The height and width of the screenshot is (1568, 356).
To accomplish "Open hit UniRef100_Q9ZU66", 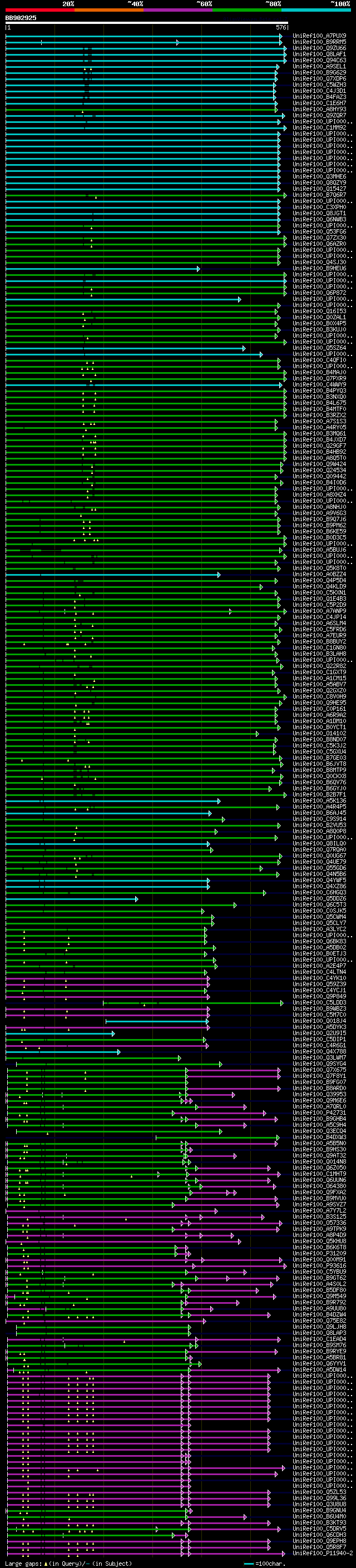I will [319, 48].
